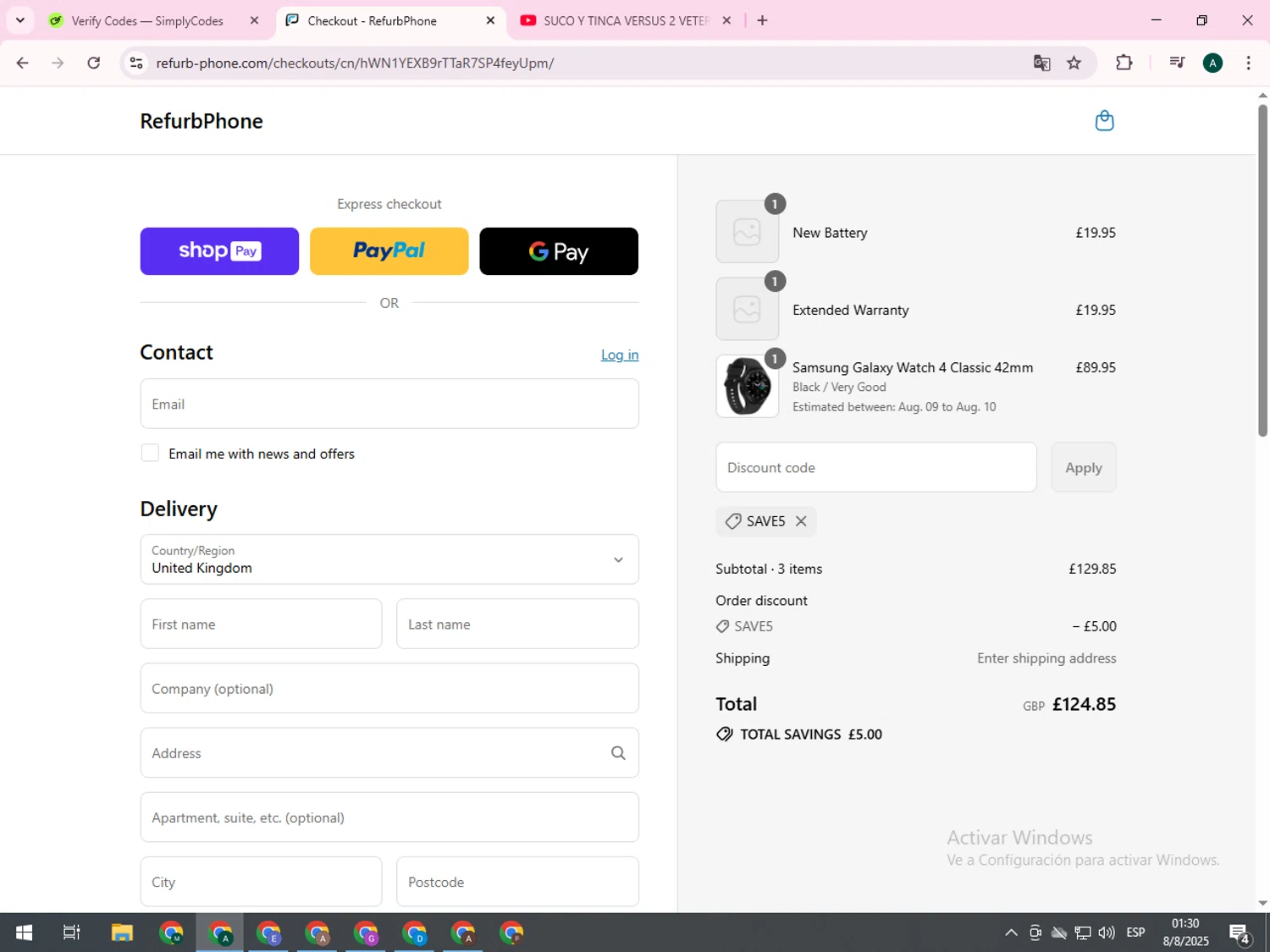Click the RefurbPhone logo heading

point(202,121)
